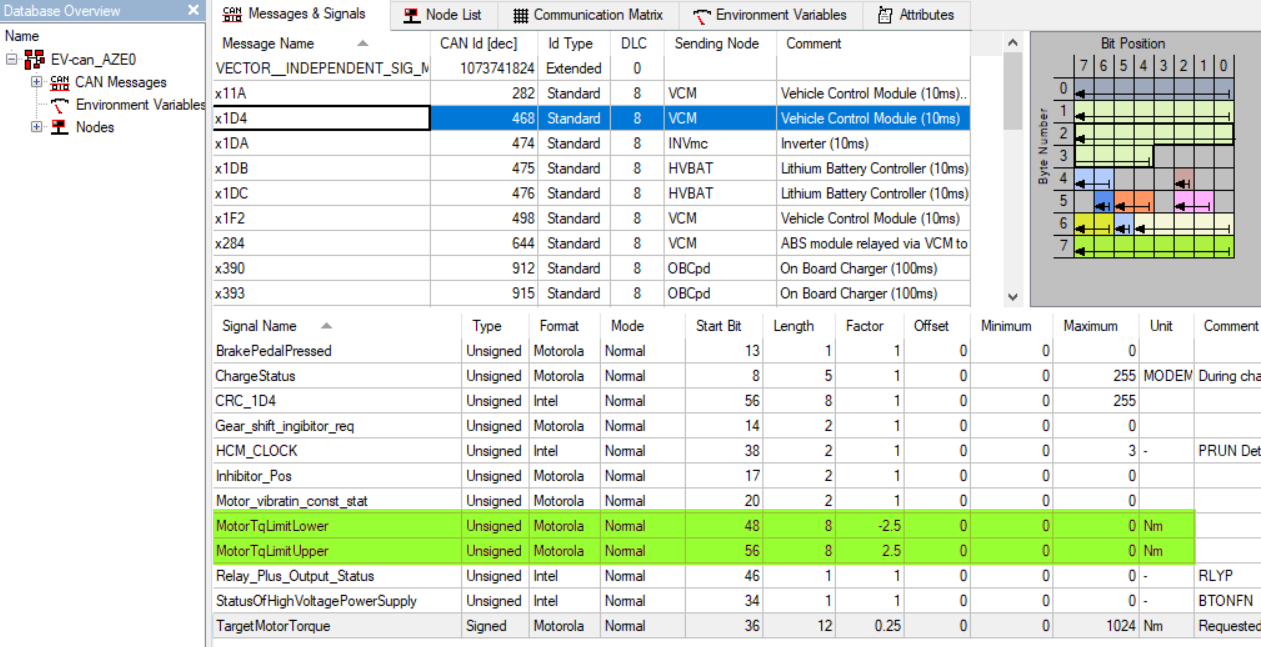
Task: Select the x1DB message row
Action: (320, 169)
